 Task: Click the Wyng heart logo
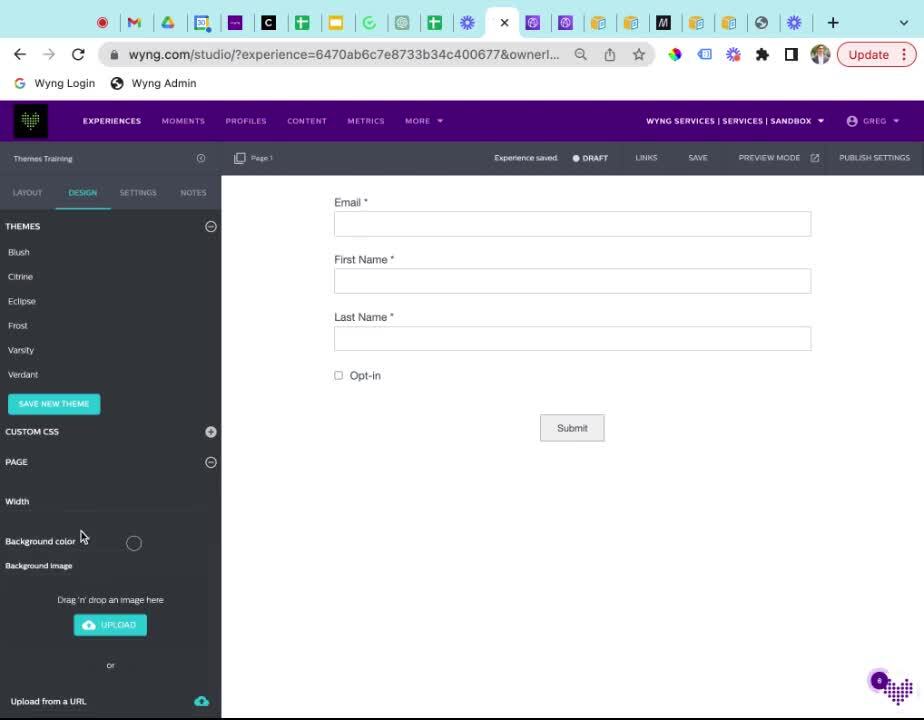point(31,121)
